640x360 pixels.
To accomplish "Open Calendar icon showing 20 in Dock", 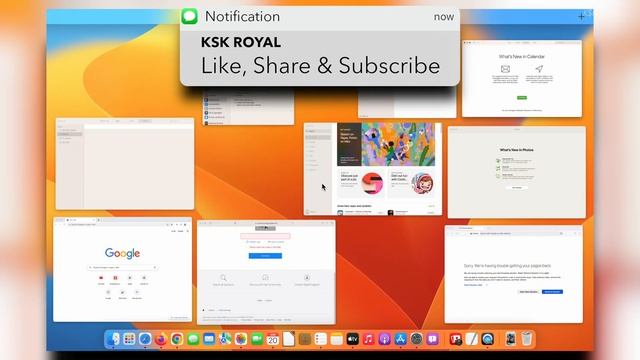I will click(273, 339).
